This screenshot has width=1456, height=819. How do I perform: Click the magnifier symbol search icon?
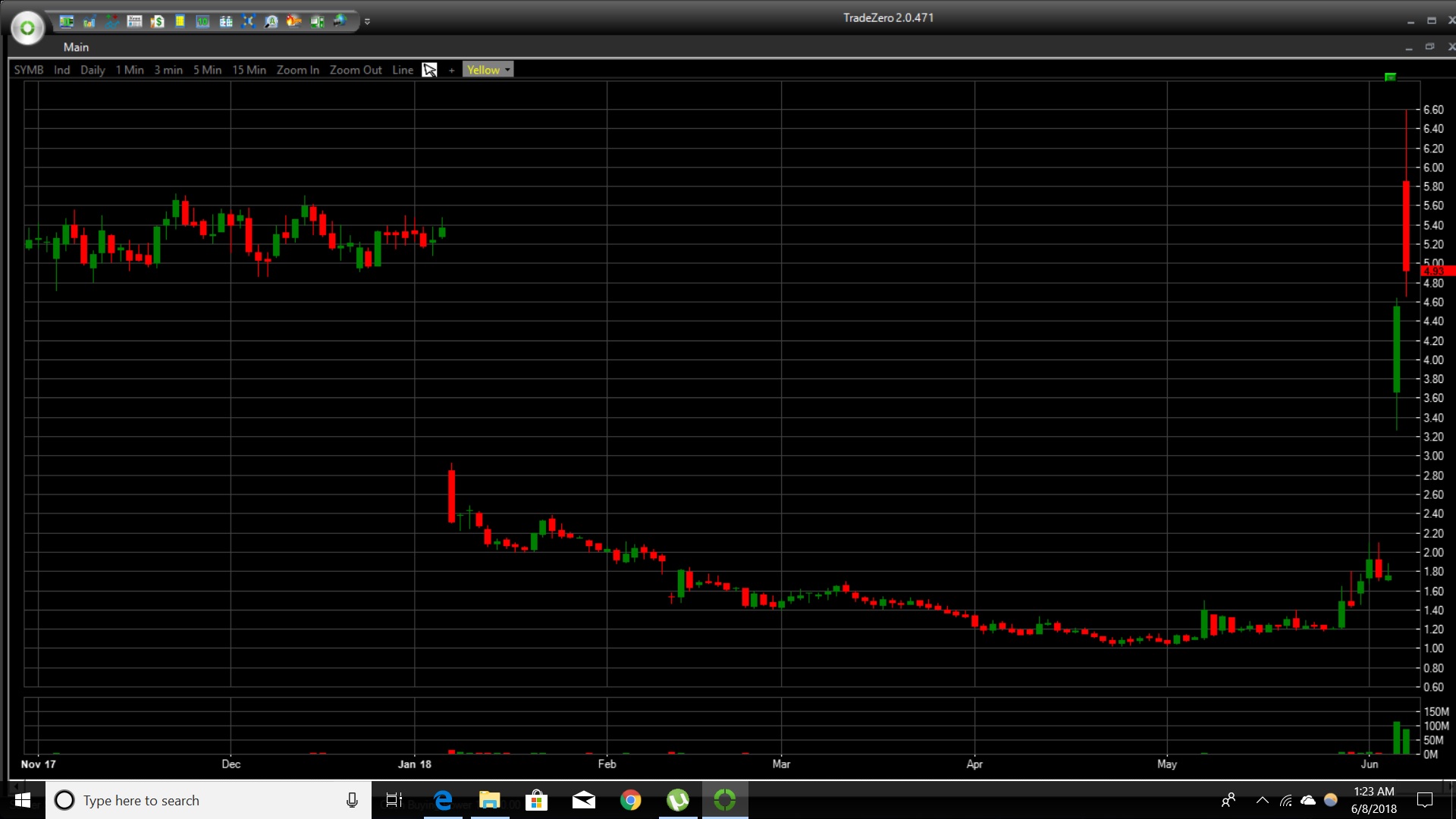271,21
